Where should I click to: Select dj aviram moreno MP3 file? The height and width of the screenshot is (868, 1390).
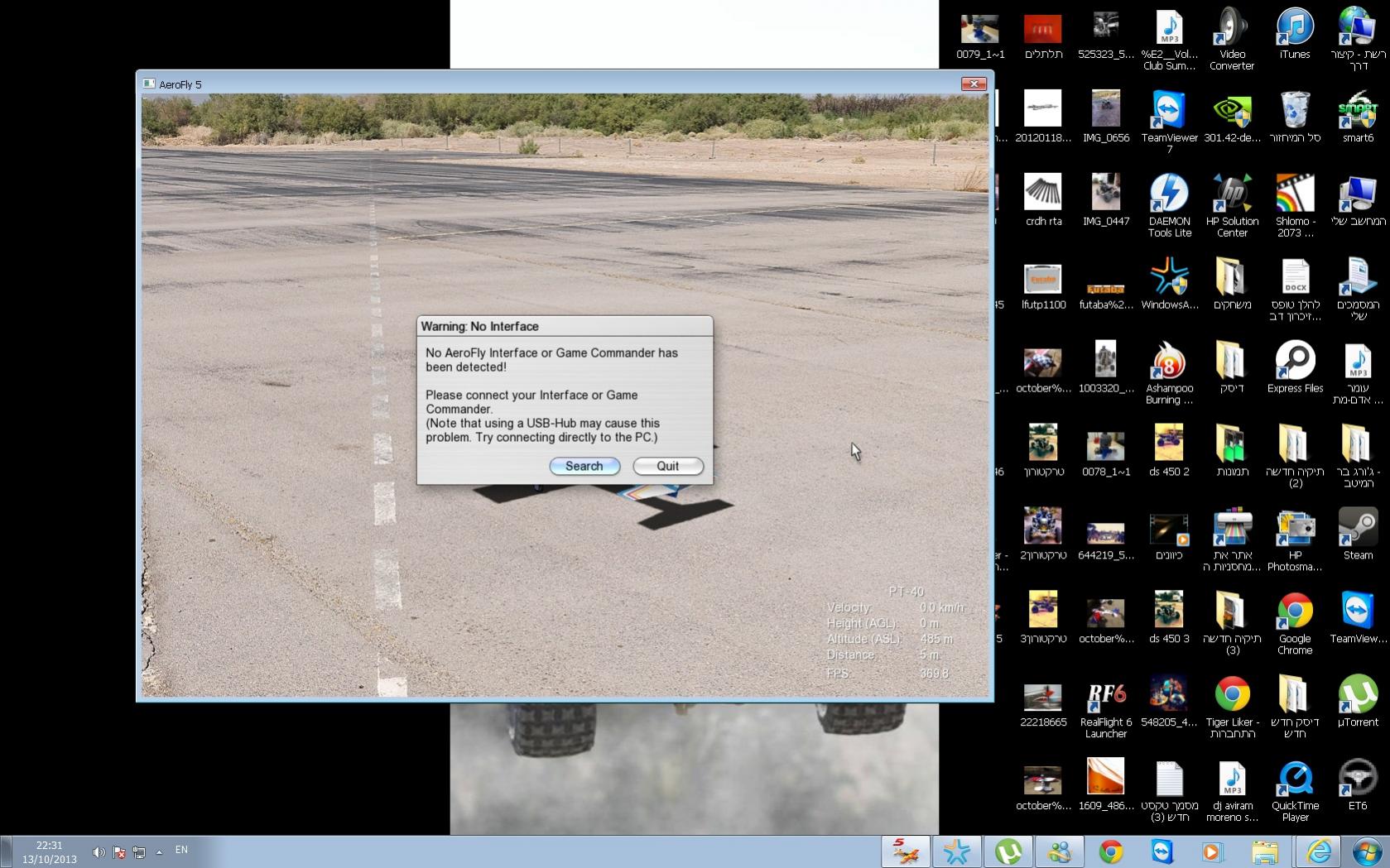coord(1232,790)
